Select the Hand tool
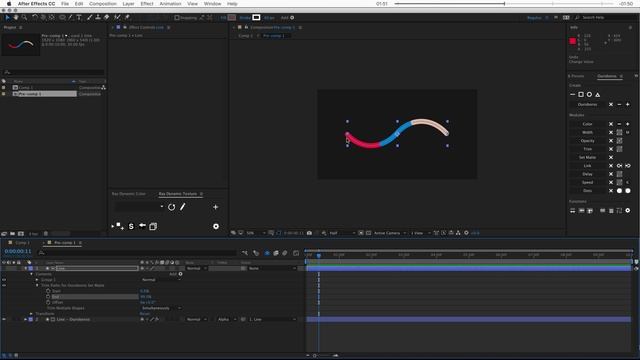 pos(16,18)
